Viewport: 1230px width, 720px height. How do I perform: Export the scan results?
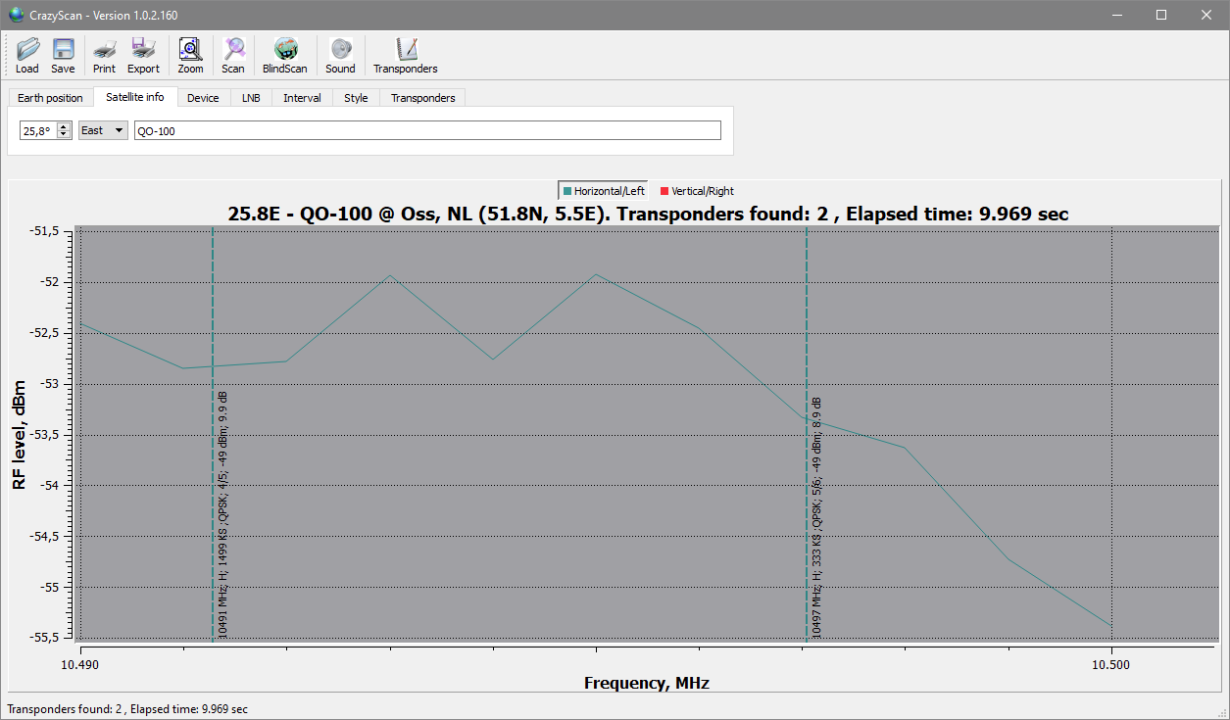(143, 55)
